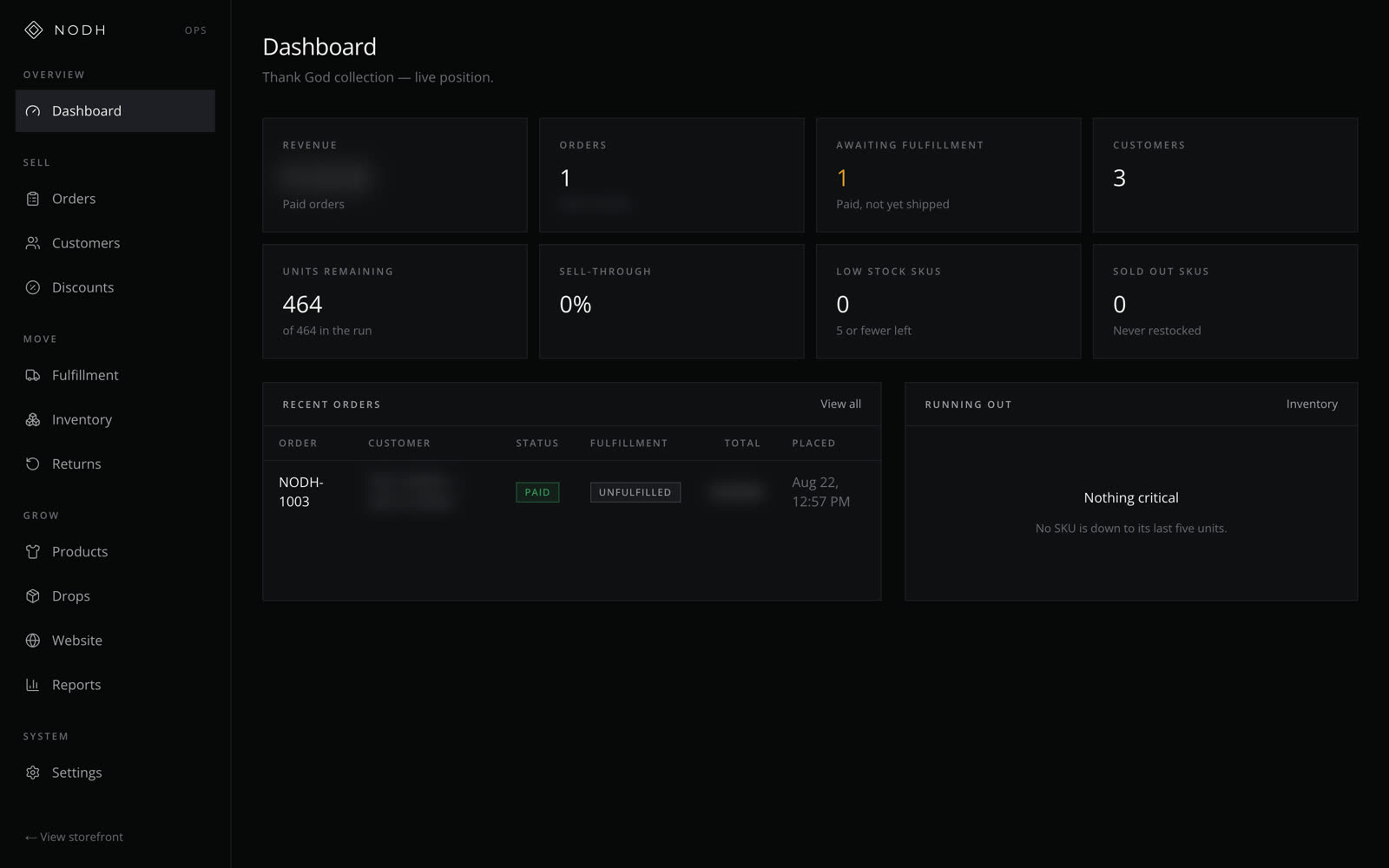Click the Orders count card showing 1
The width and height of the screenshot is (1389, 868).
(672, 175)
